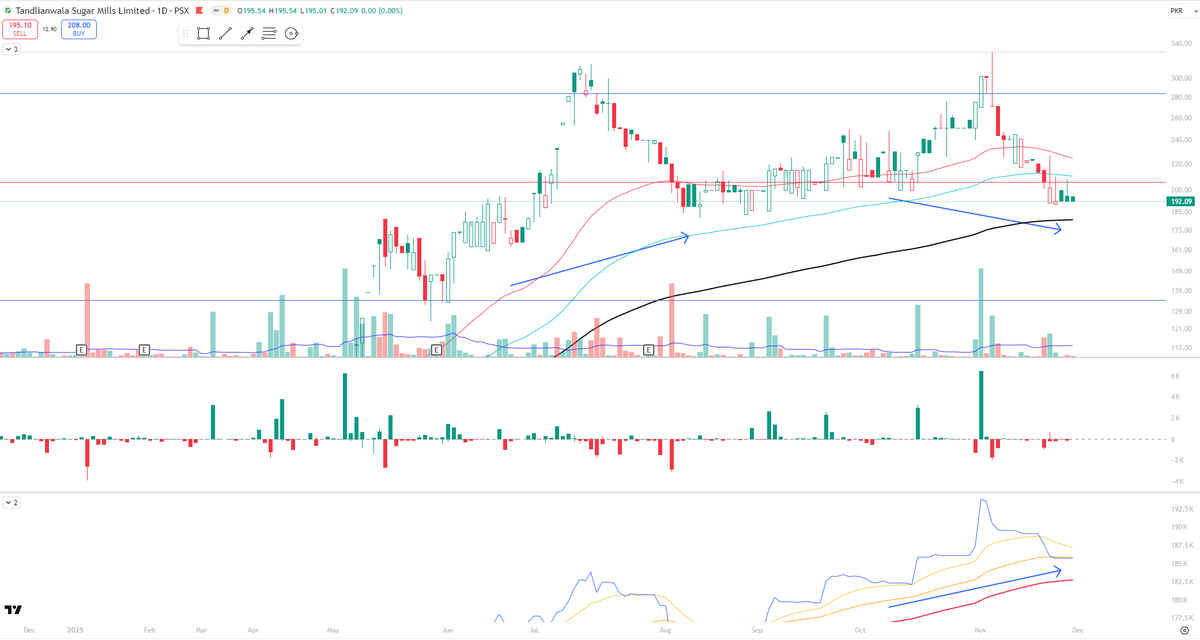
Task: Open the earnings E marker before February
Action: click(x=144, y=349)
